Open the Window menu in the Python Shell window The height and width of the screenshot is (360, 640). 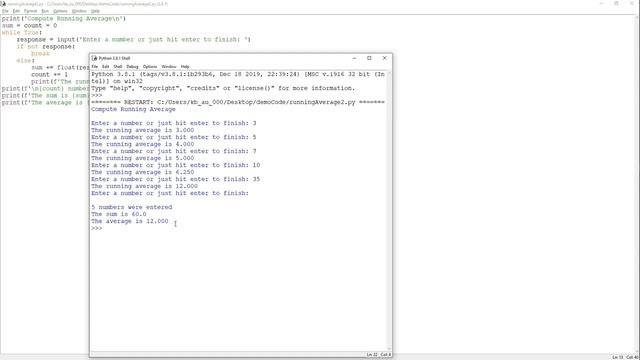pos(169,67)
